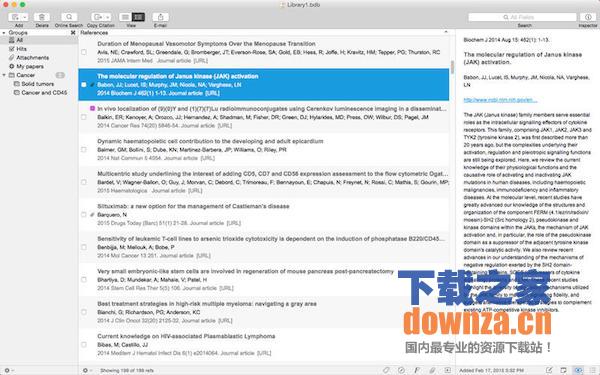Click the Inspector info icon
The height and width of the screenshot is (375, 600).
[588, 17]
